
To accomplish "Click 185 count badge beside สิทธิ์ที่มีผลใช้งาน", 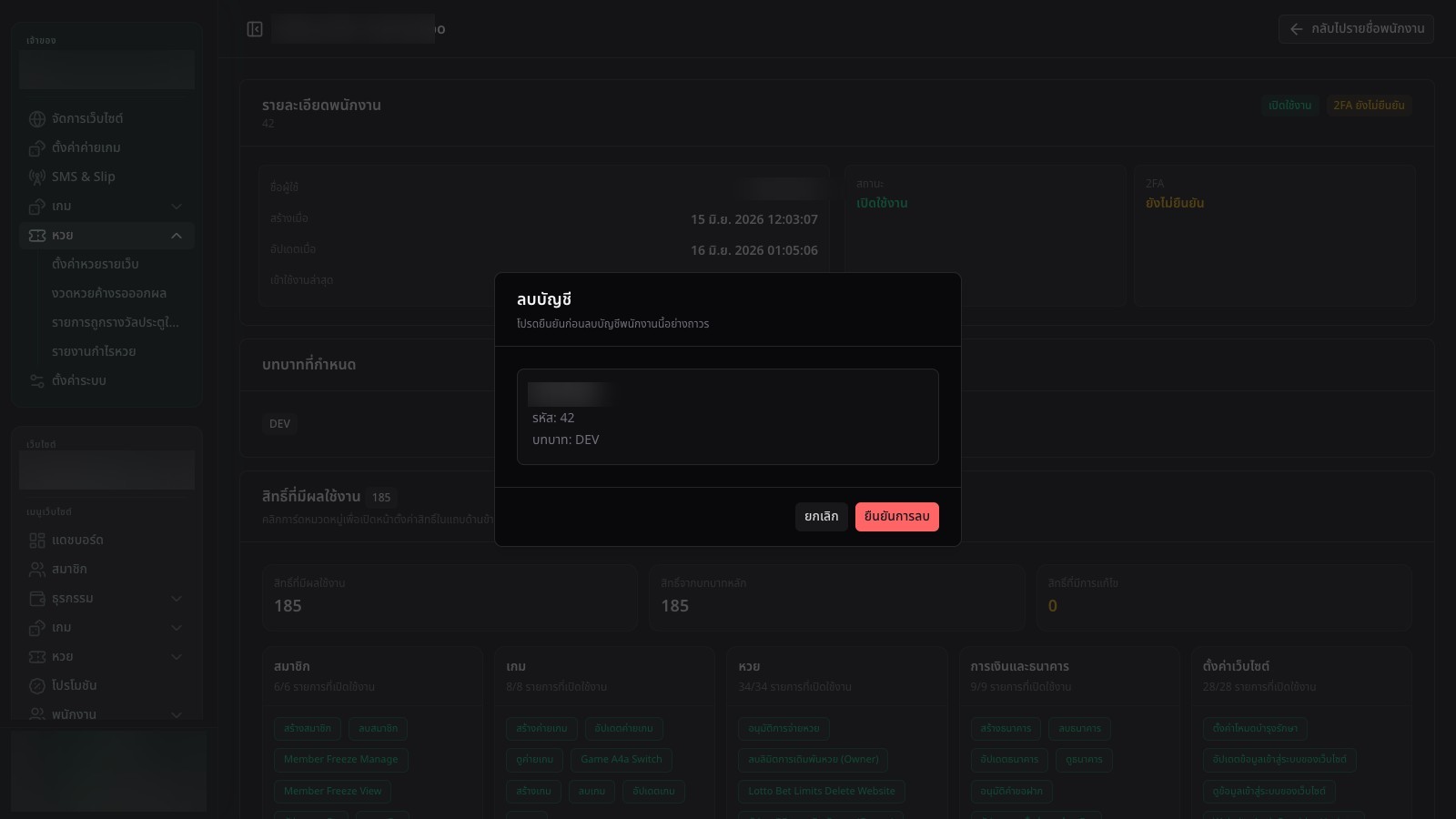I will coord(381,498).
